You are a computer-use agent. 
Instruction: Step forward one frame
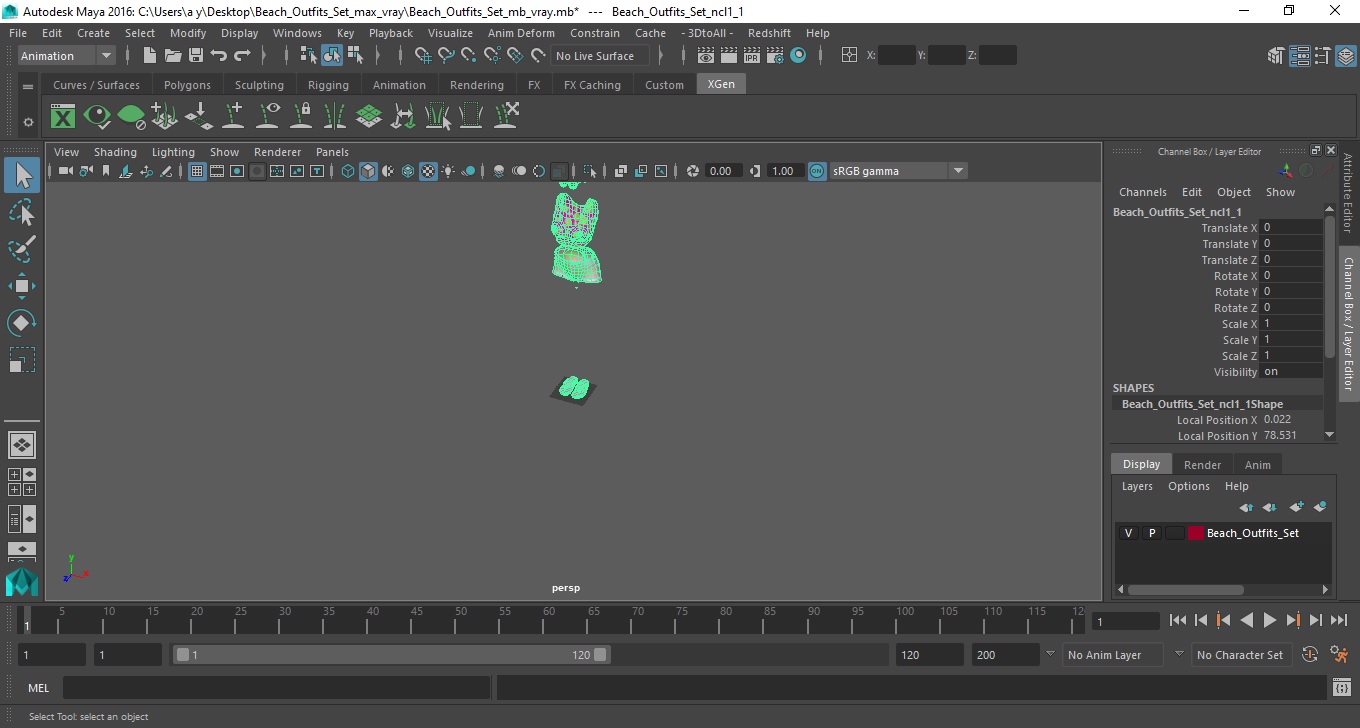[1316, 620]
